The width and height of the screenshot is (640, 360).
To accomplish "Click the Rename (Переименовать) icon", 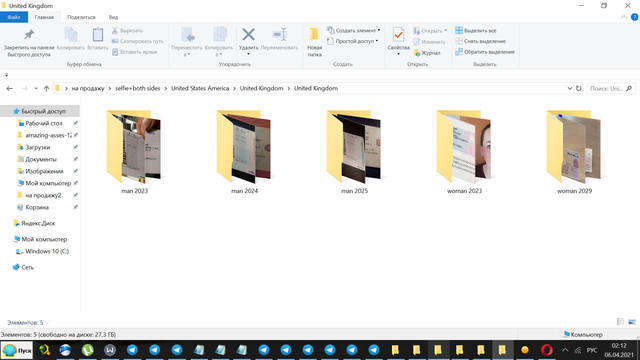I will point(280,34).
